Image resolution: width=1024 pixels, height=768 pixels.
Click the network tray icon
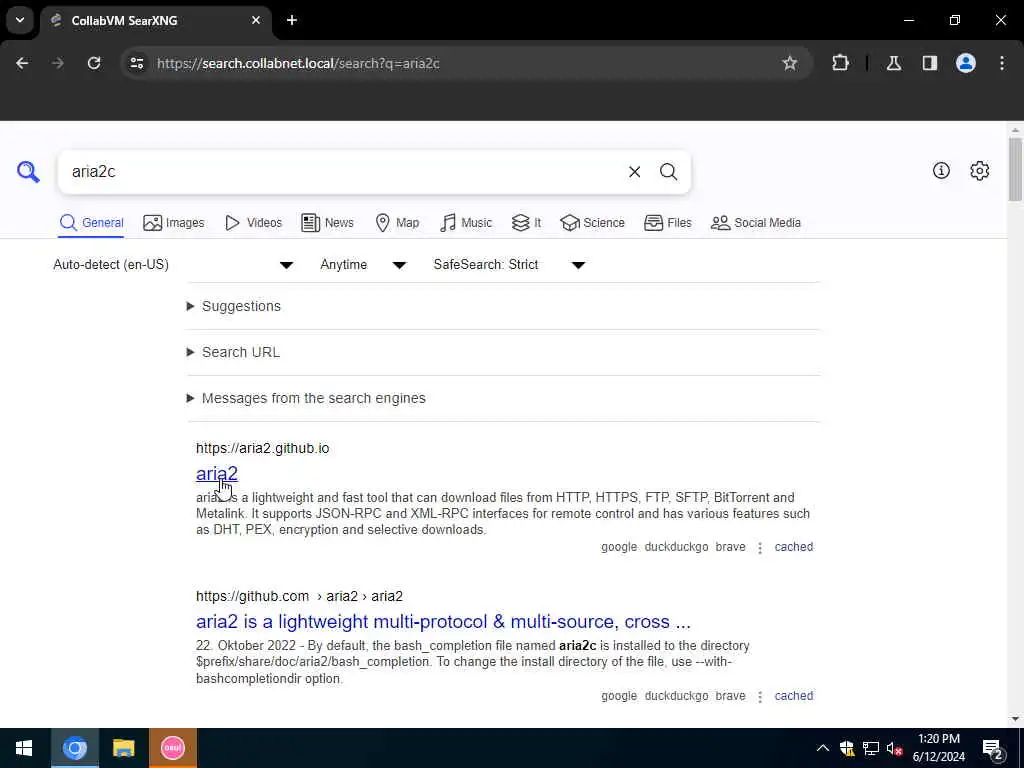pos(871,748)
